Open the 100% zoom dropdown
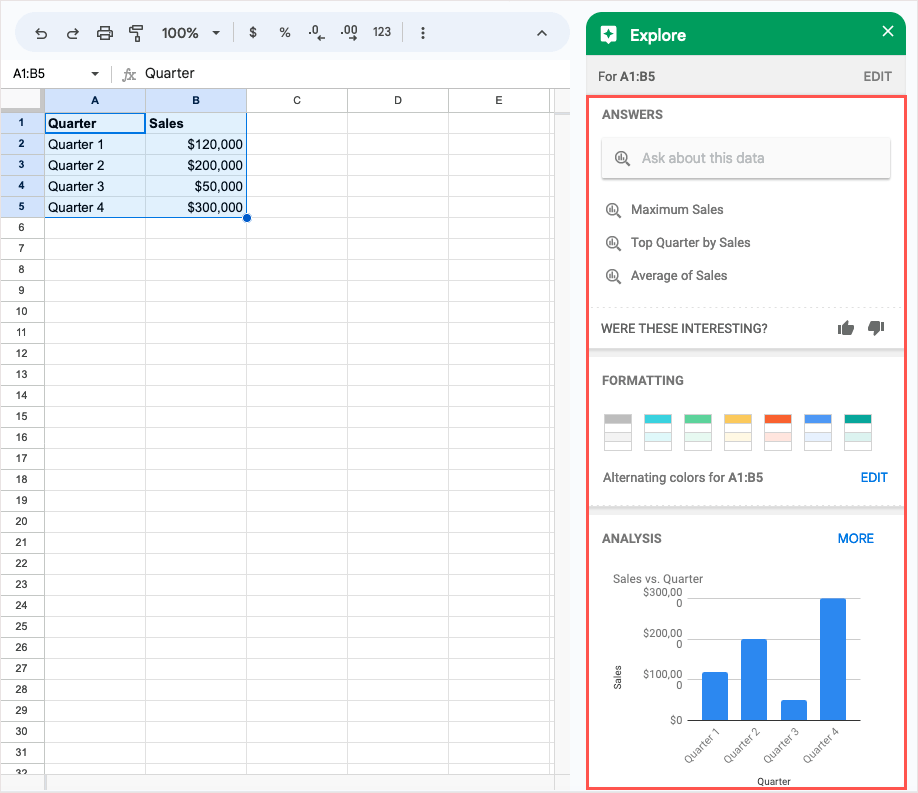This screenshot has height=793, width=918. [190, 33]
